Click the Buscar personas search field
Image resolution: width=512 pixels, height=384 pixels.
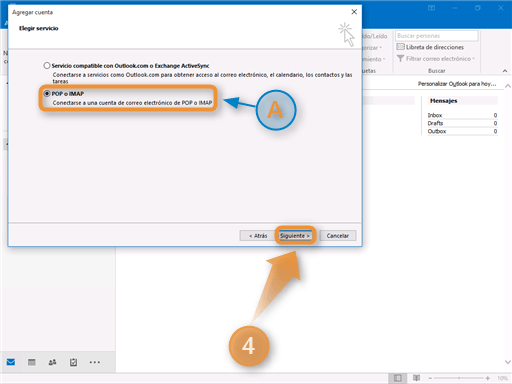point(437,36)
